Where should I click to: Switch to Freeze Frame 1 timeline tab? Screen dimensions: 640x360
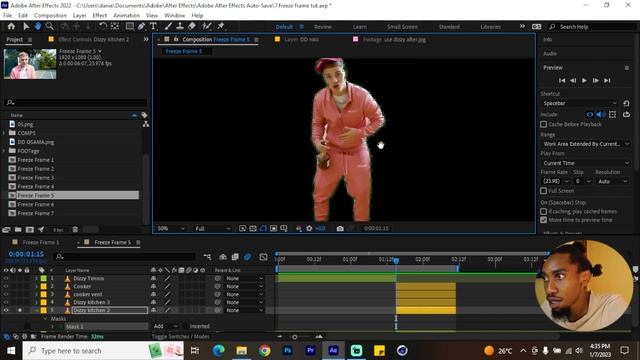click(x=40, y=242)
